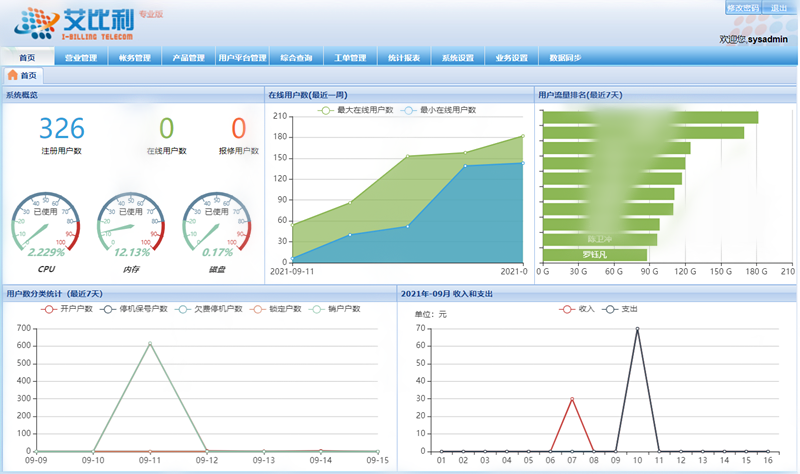Click the 内存 memory gauge
The image size is (800, 474).
click(x=131, y=224)
